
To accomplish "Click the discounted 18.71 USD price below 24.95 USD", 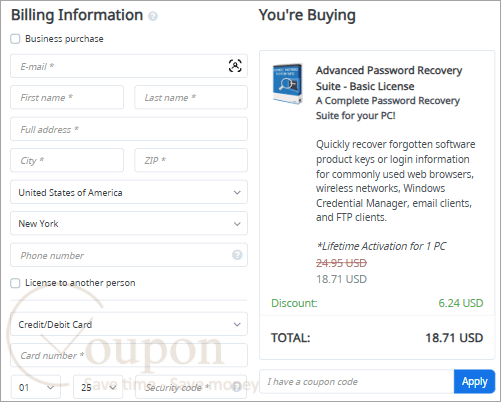I will [341, 279].
